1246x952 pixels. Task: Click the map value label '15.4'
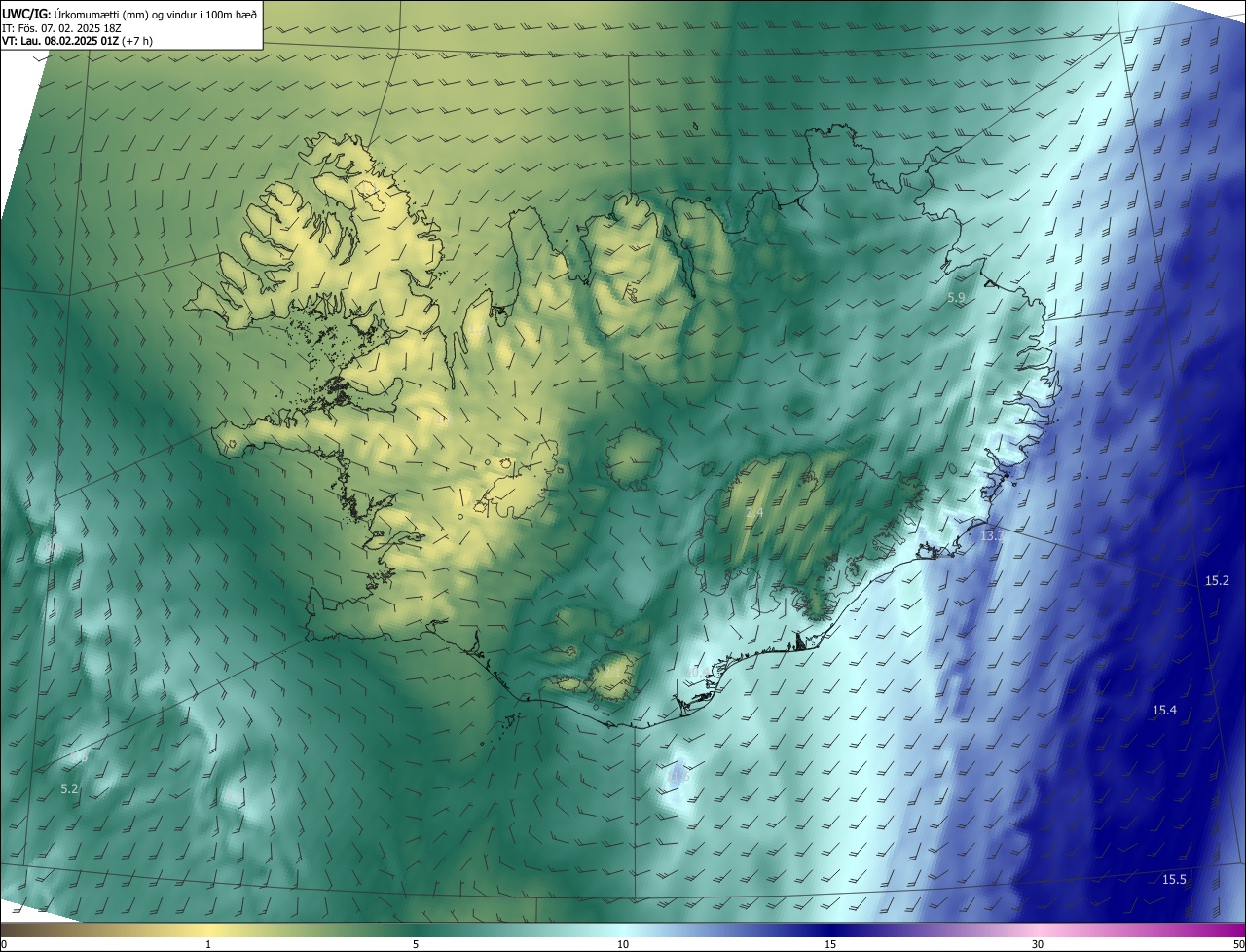[1164, 711]
